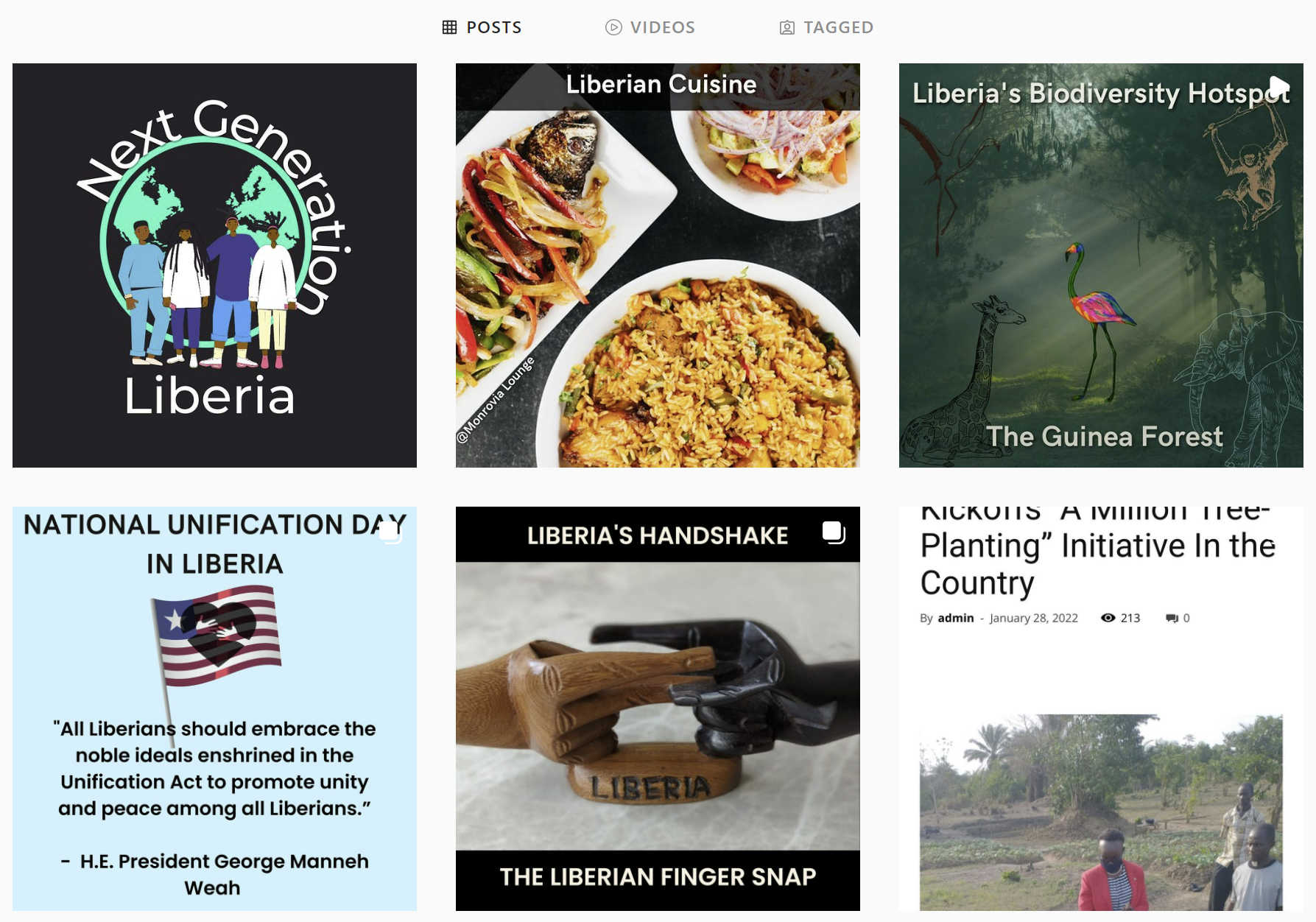Click the January 28, 2022 date
Viewport: 1316px width, 922px height.
[x=1033, y=618]
